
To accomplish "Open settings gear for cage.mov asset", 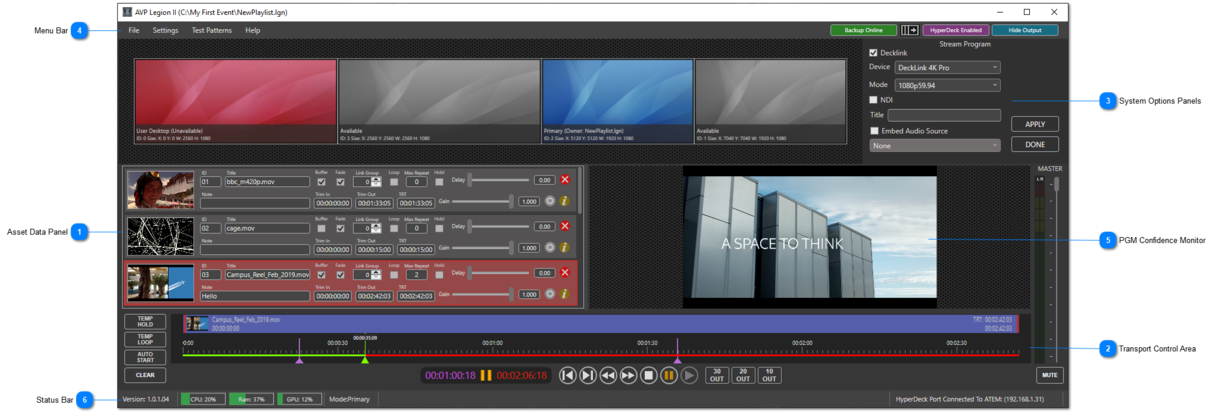I will tap(549, 247).
